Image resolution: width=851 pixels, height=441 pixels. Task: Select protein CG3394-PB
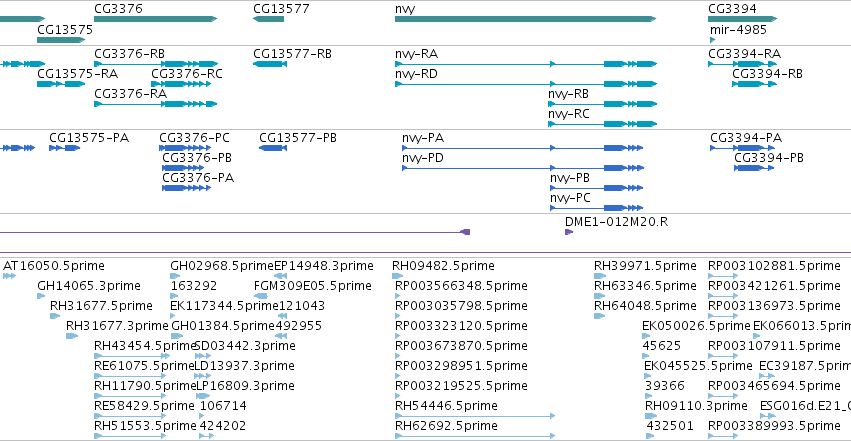769,158
